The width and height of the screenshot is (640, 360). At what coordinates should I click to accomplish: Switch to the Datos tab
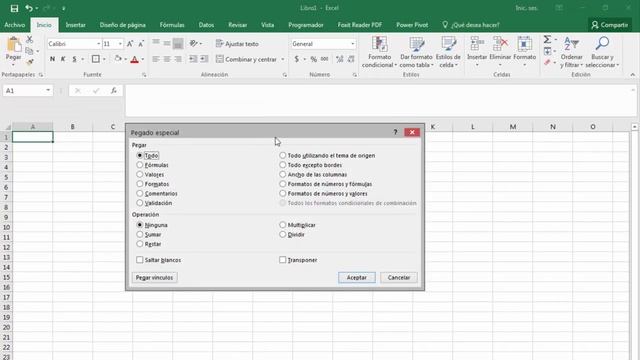click(x=206, y=25)
